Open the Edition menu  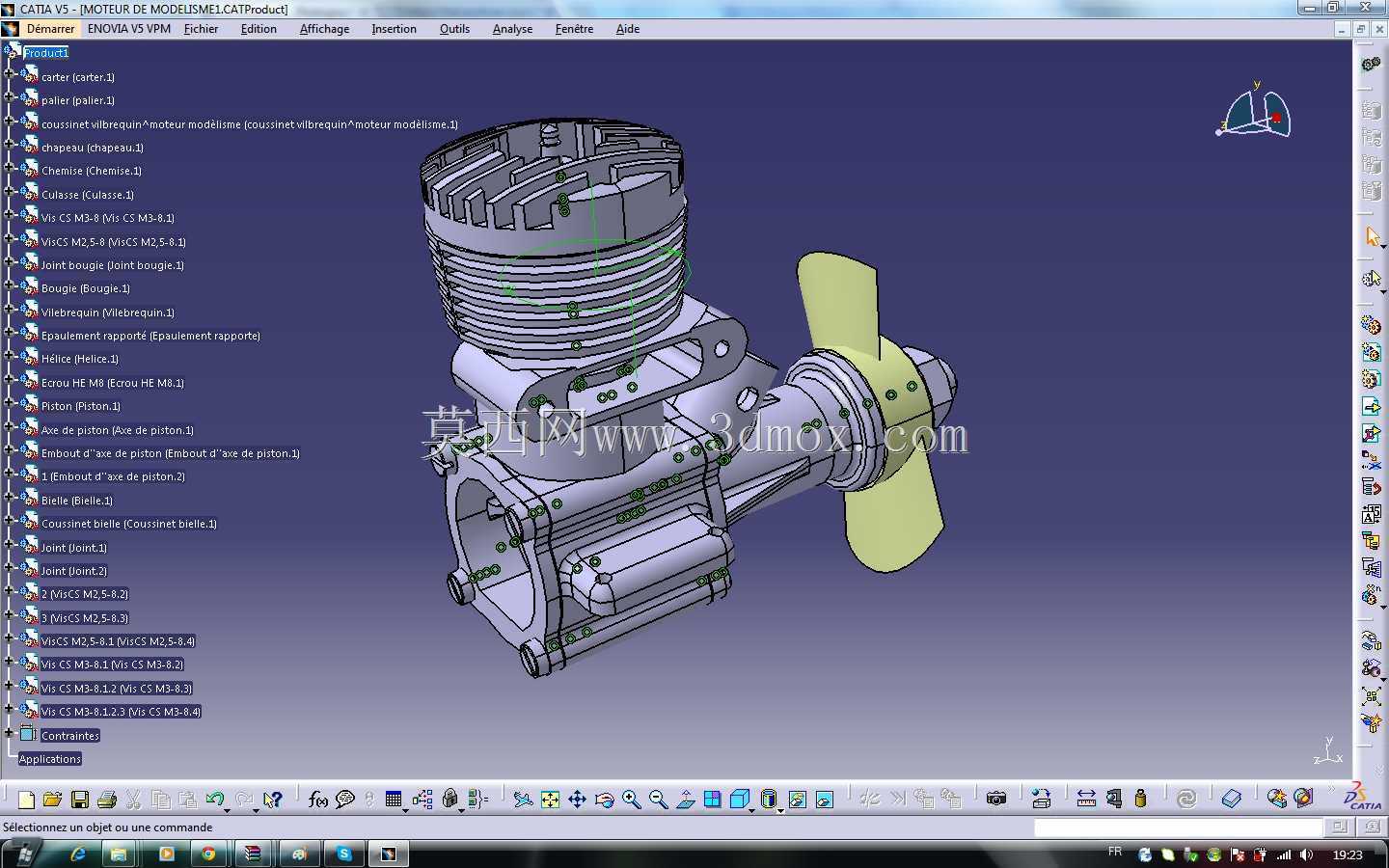point(259,29)
